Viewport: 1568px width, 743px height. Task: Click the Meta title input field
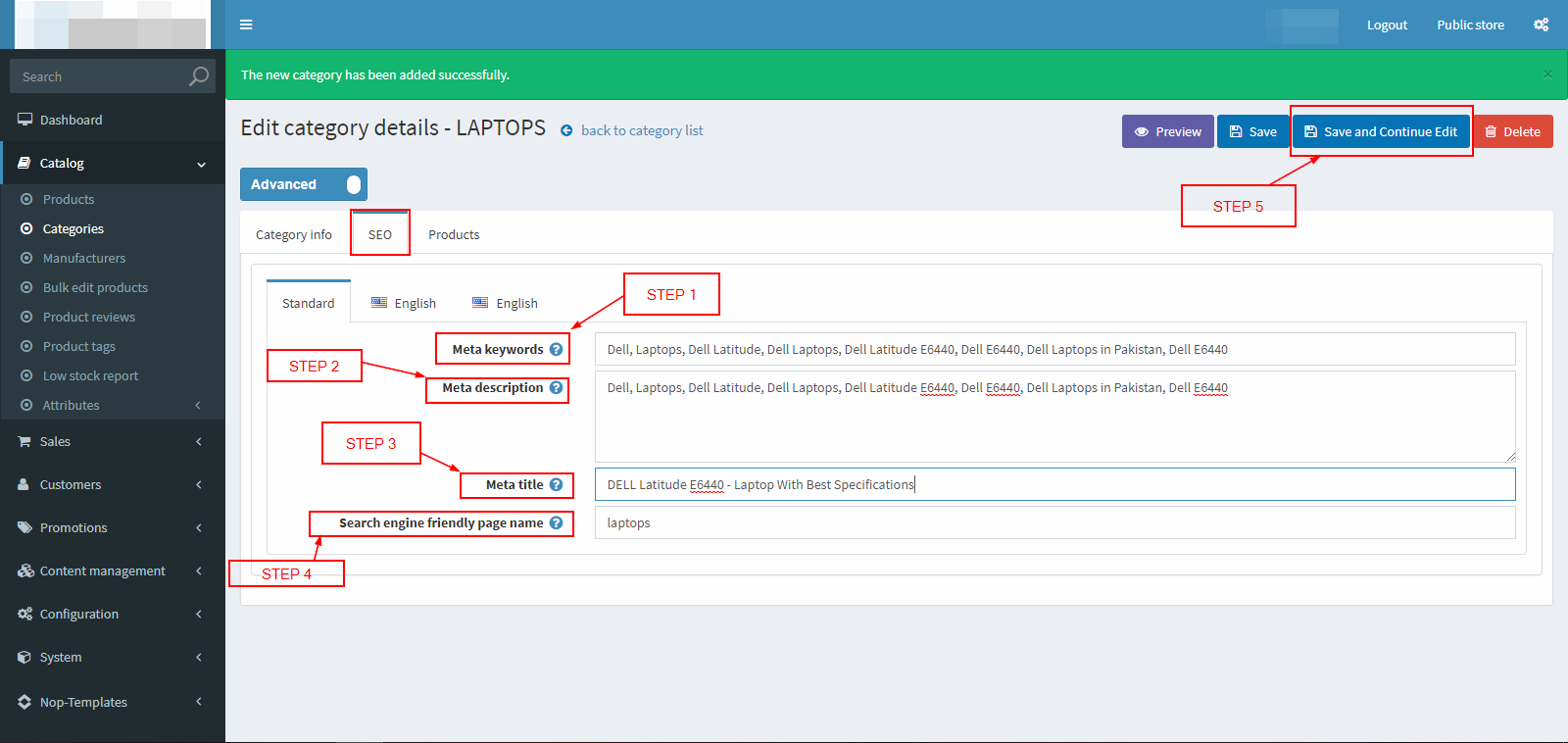tap(1055, 484)
